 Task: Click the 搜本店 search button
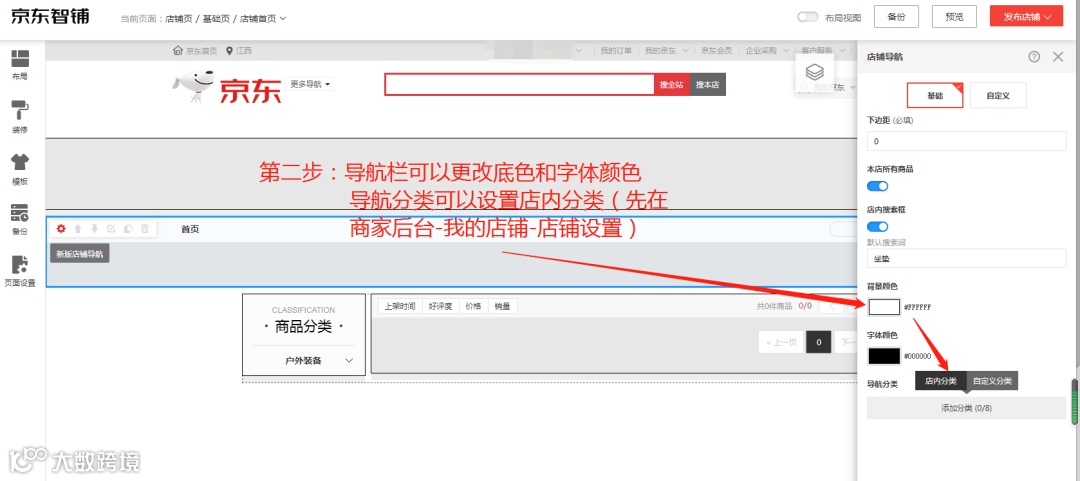707,85
